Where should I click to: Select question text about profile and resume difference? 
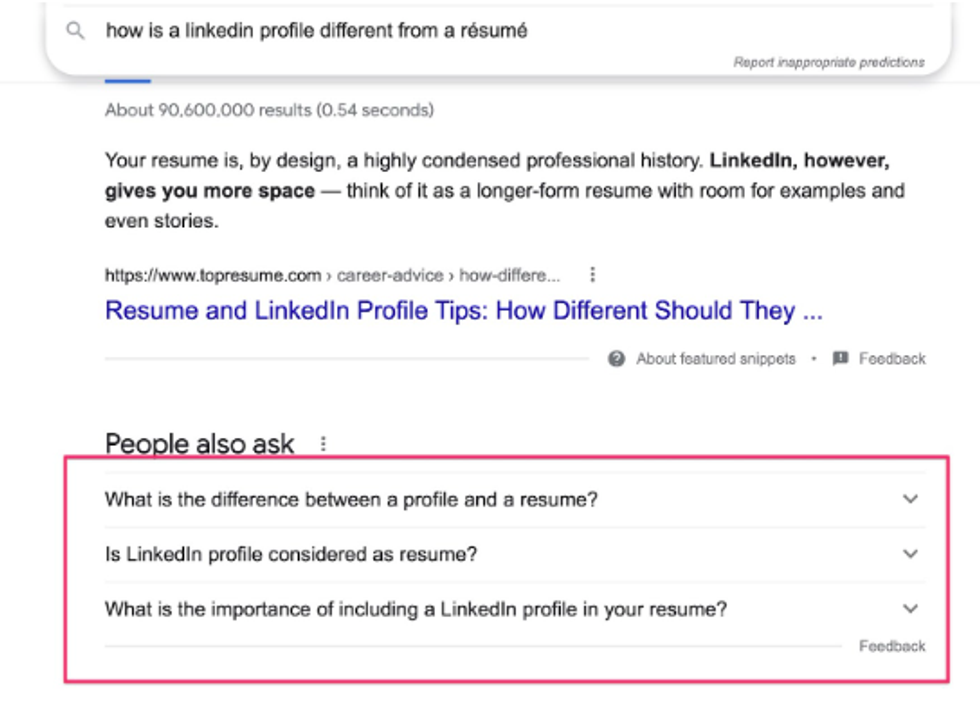coord(350,499)
